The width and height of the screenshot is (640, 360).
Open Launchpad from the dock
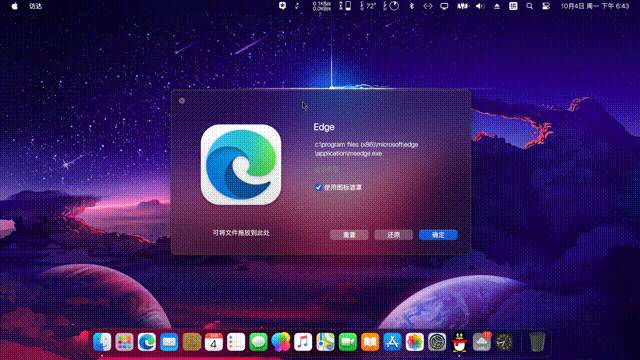click(x=124, y=342)
